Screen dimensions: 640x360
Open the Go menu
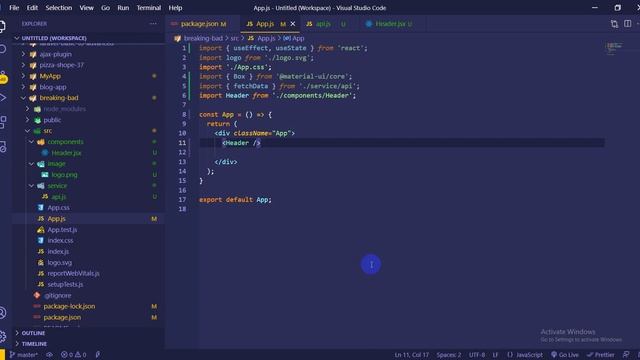point(105,8)
